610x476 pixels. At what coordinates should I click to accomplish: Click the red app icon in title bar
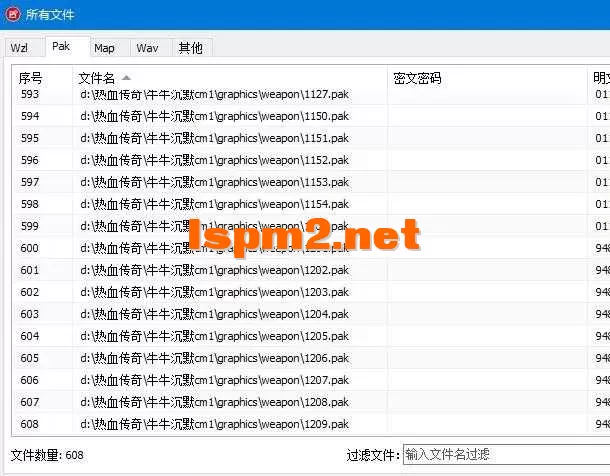point(12,14)
